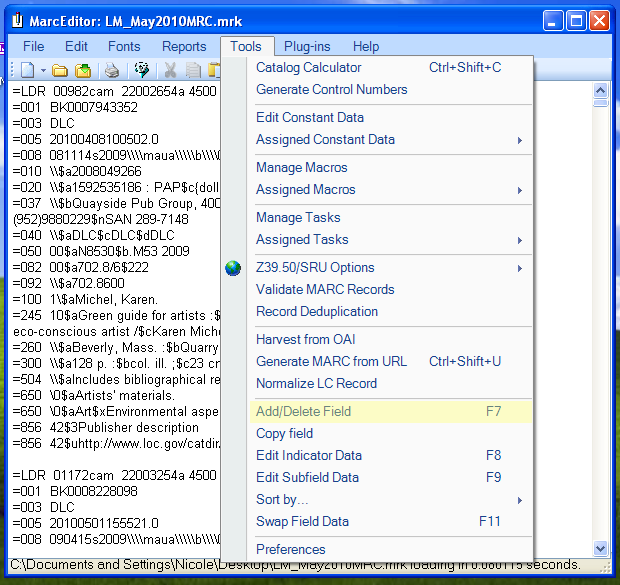
Task: Expand the Sort by... submenu
Action: pyautogui.click(x=519, y=500)
